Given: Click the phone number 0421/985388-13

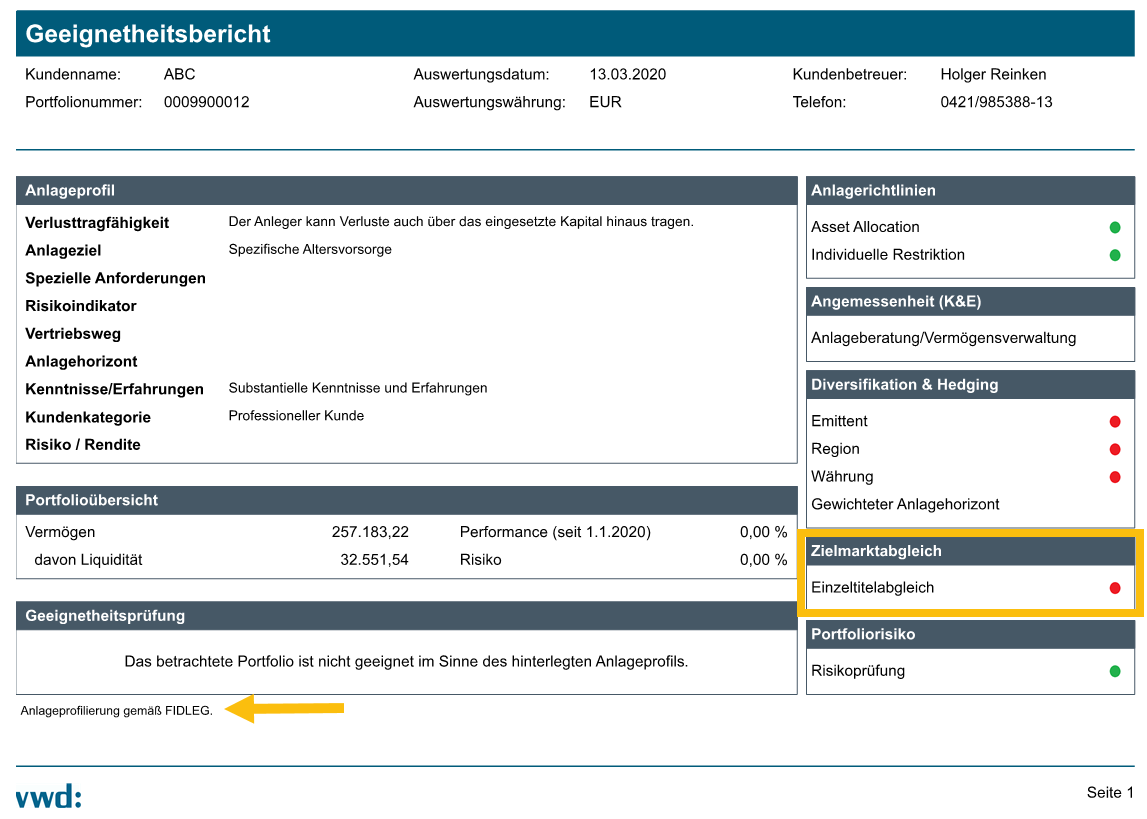Looking at the screenshot, I should [996, 102].
